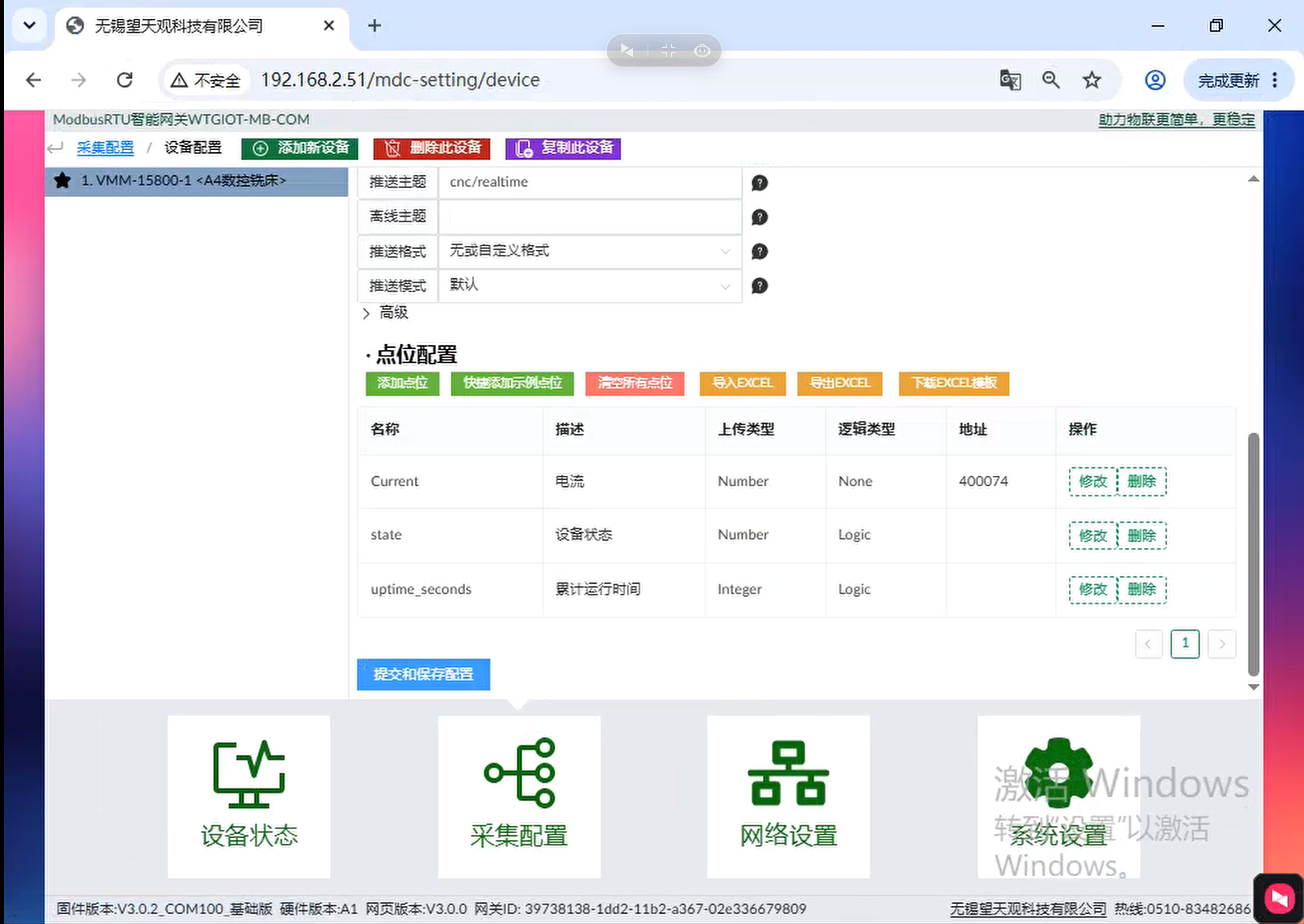
Task: Open the 推送模式 dropdown showing 默认
Action: pos(590,285)
